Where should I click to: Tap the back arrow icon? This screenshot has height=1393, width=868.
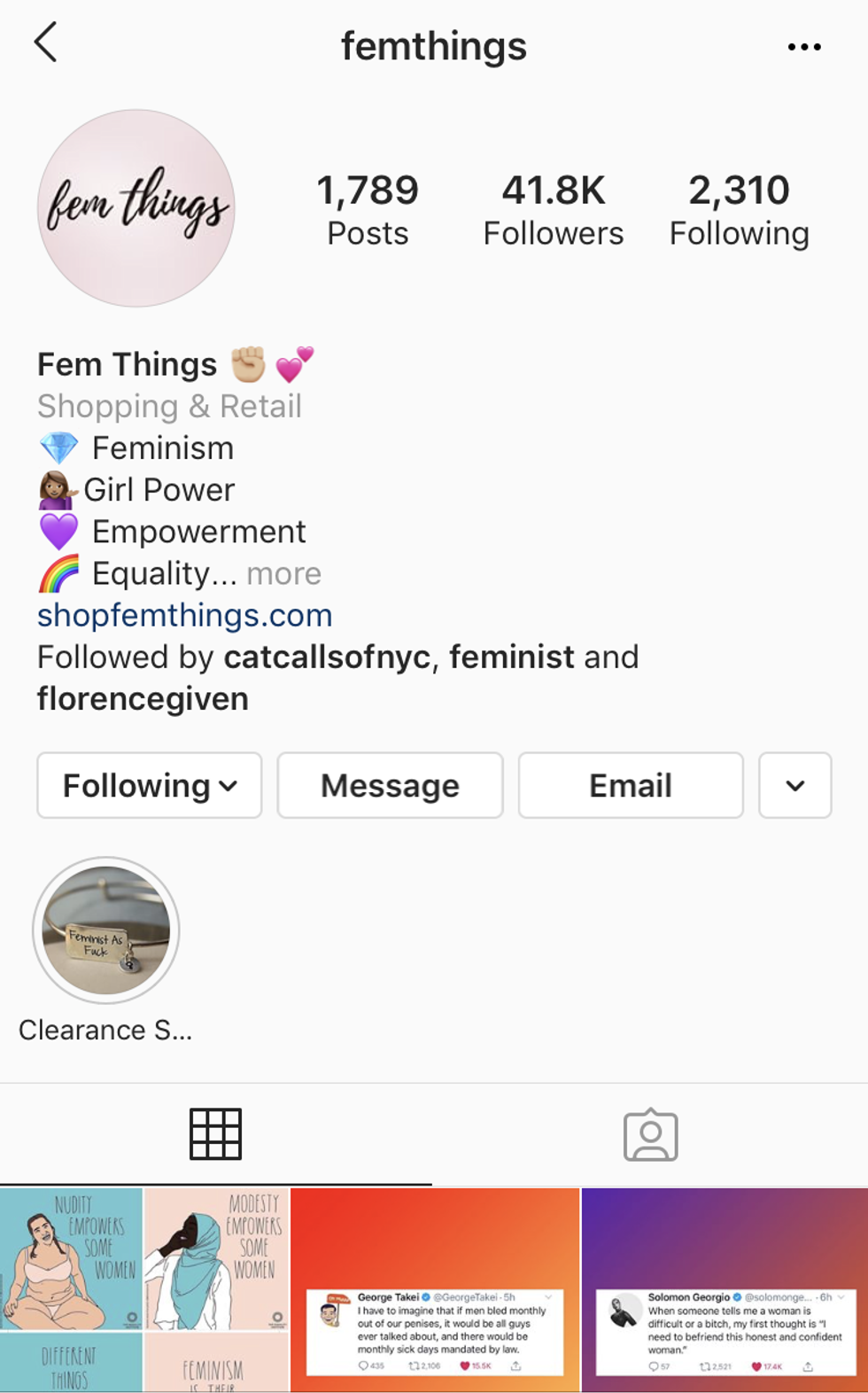[x=46, y=43]
